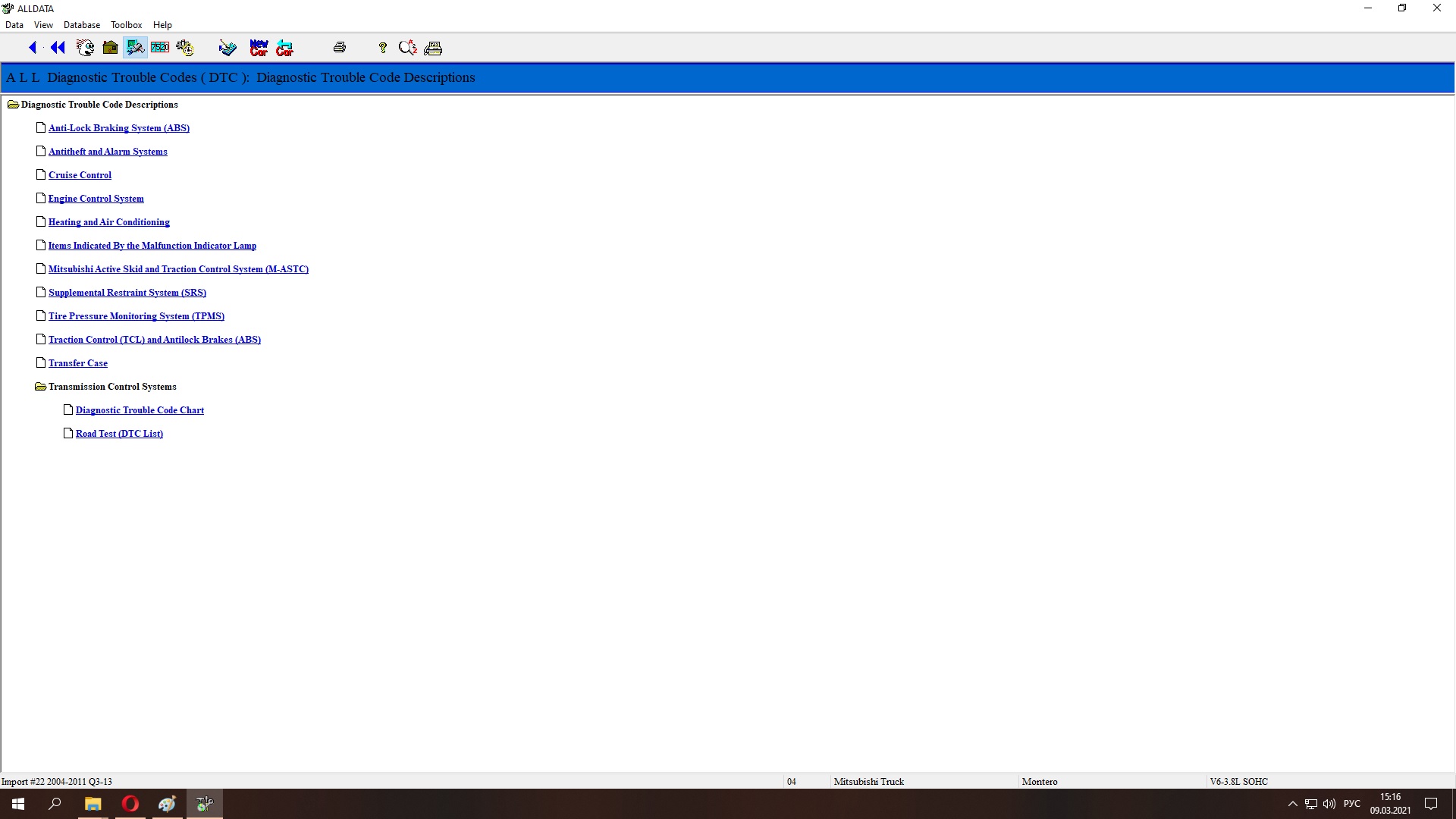Click the yellow question mark help icon
This screenshot has width=1456, height=819.
coord(383,48)
